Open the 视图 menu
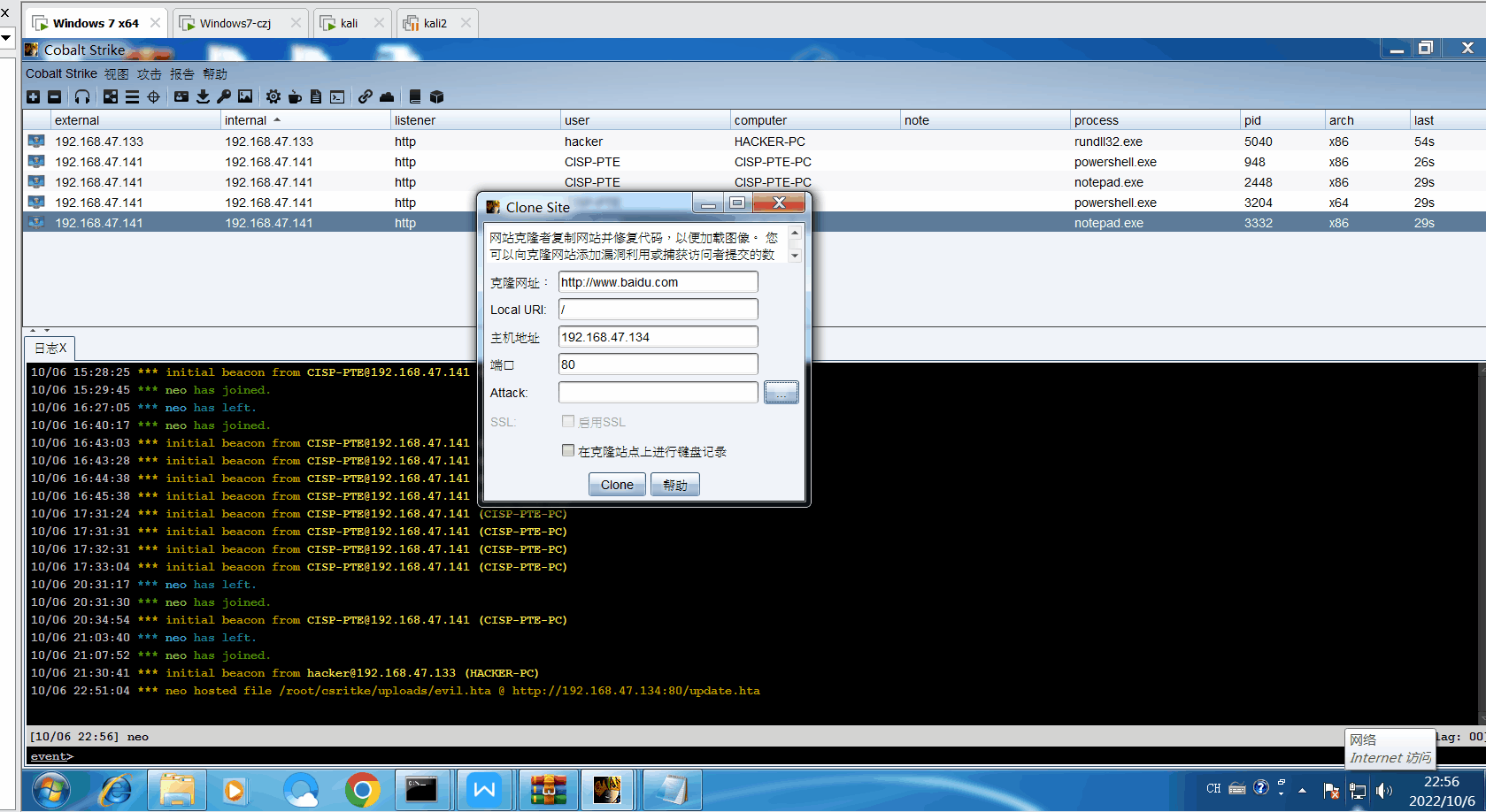The height and width of the screenshot is (812, 1486). tap(116, 73)
